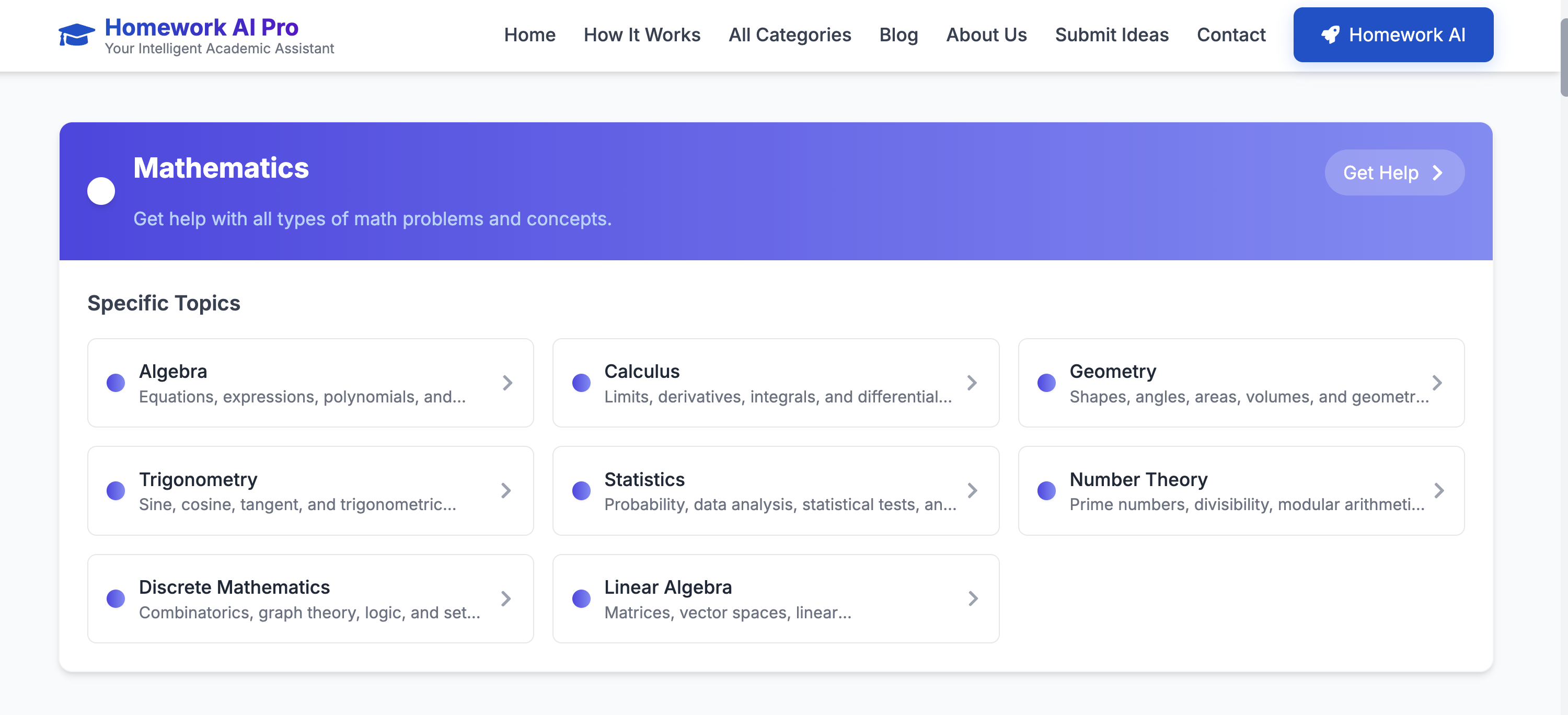Open the Statistics card chevron arrow
The image size is (1568, 715).
[x=972, y=490]
